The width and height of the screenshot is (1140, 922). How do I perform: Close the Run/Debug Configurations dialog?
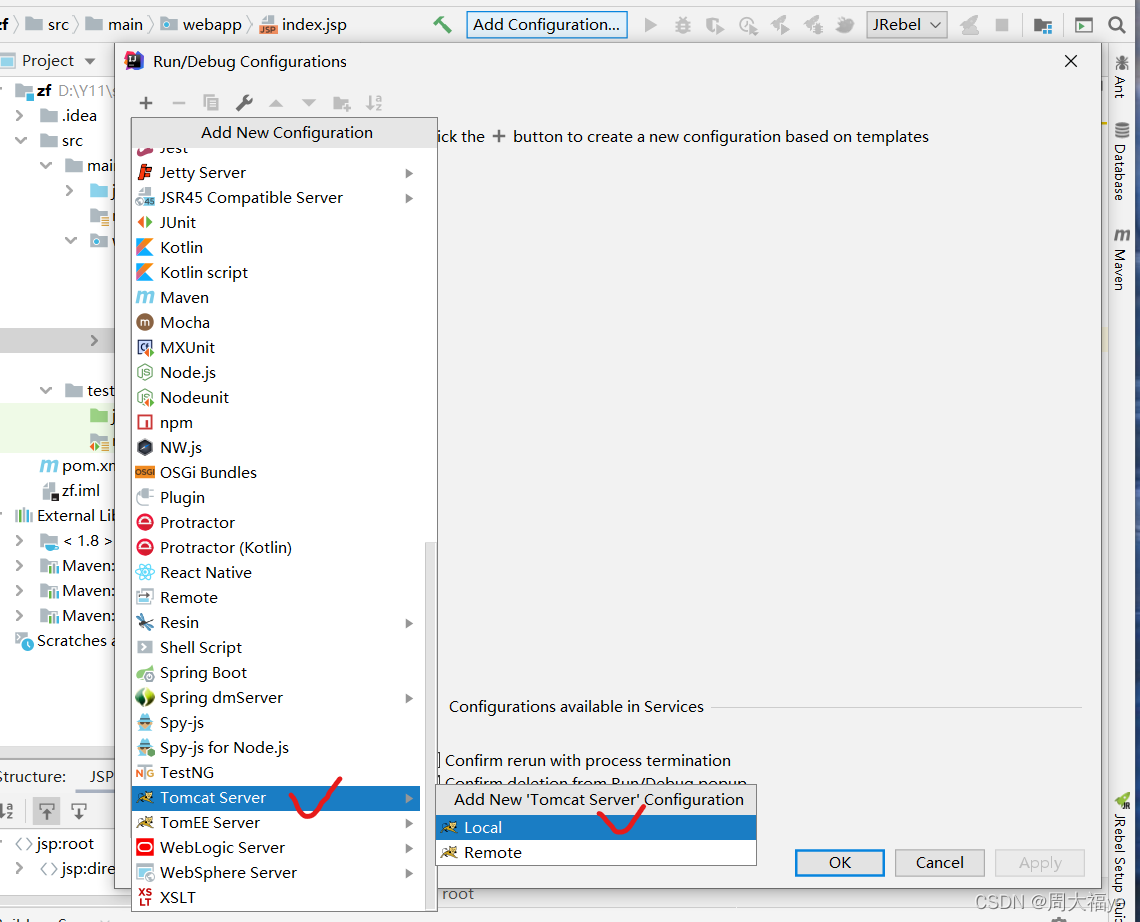click(x=1071, y=62)
